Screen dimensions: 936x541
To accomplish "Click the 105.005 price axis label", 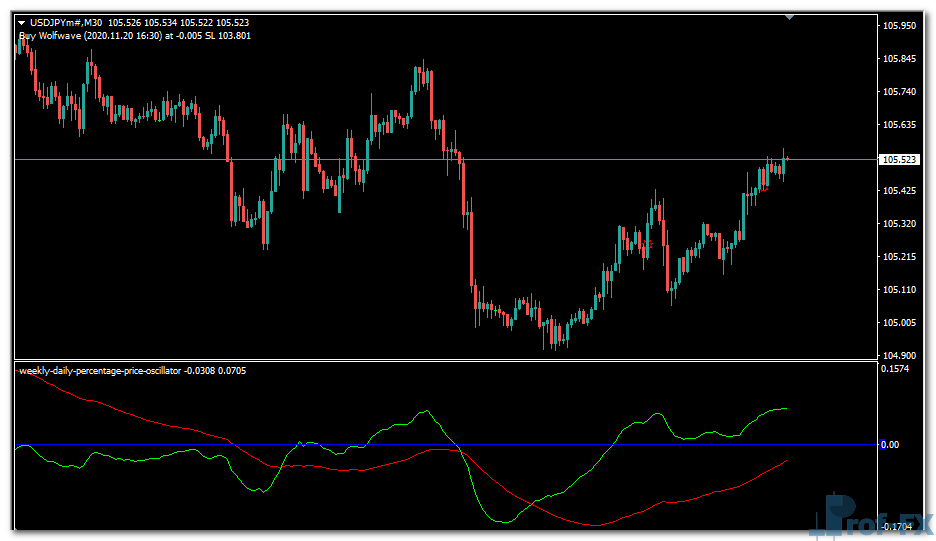I will (x=900, y=323).
